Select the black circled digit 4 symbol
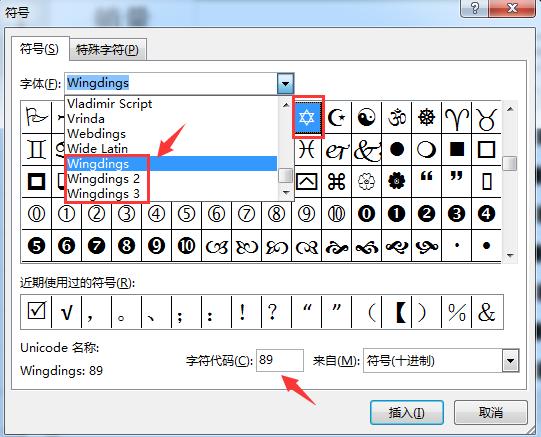The height and width of the screenshot is (437, 541). tap(486, 214)
